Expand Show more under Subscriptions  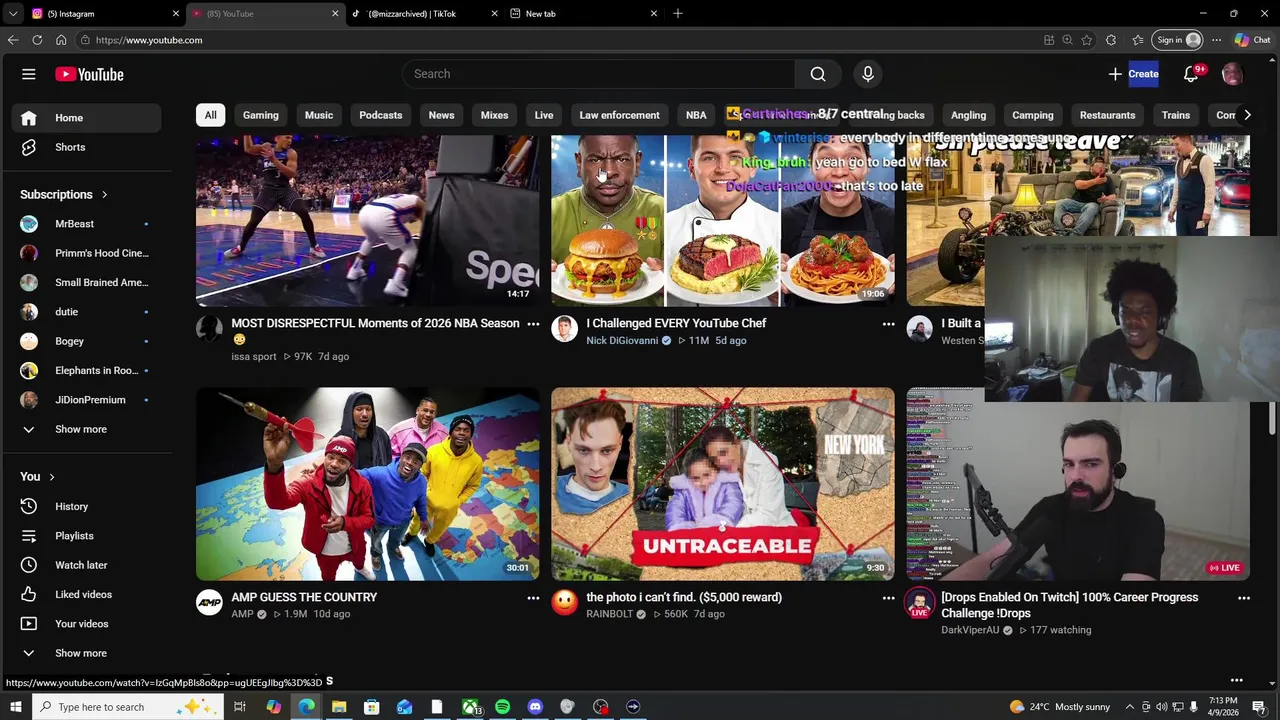[x=86, y=429]
